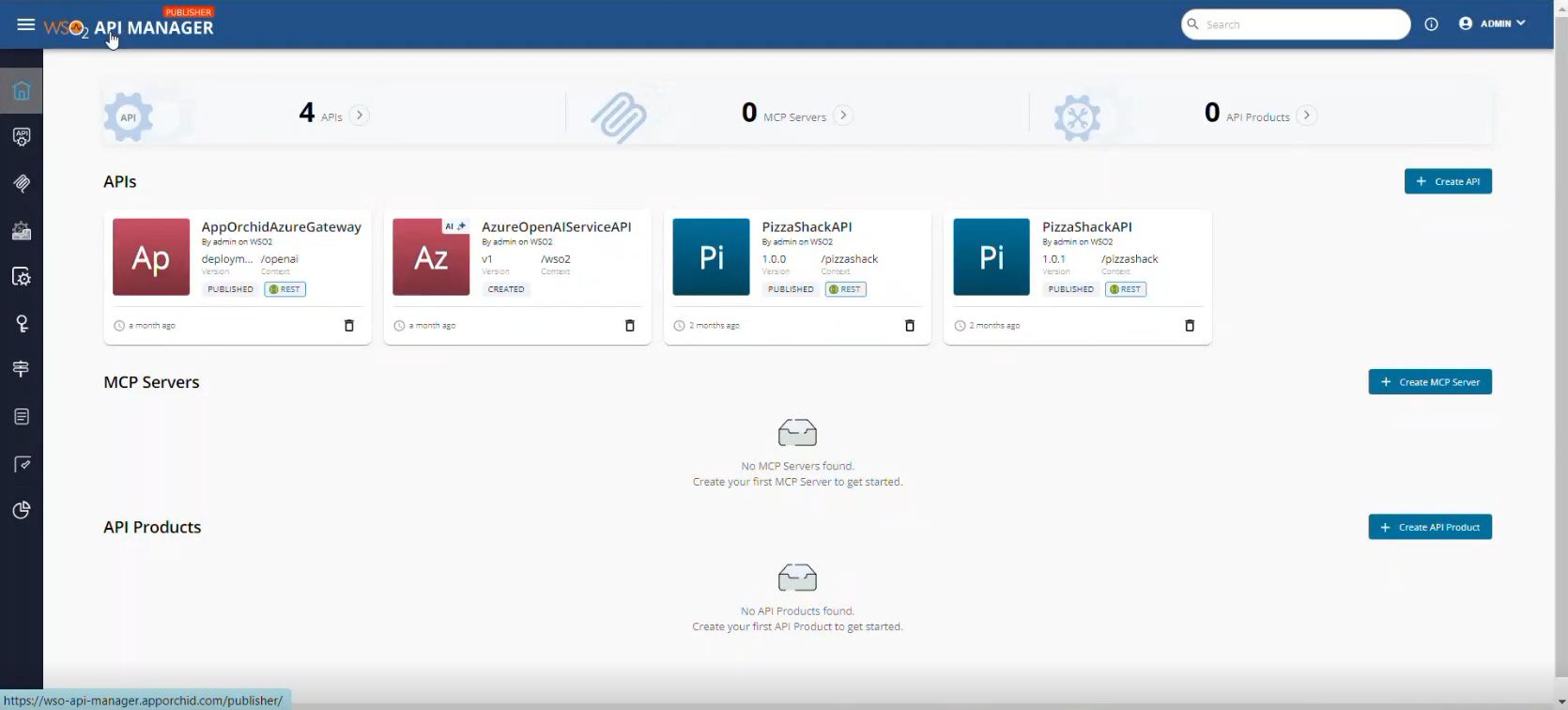Click the '/pizzashack' context of PizzaShackAPI 1.0.1

point(1130,259)
